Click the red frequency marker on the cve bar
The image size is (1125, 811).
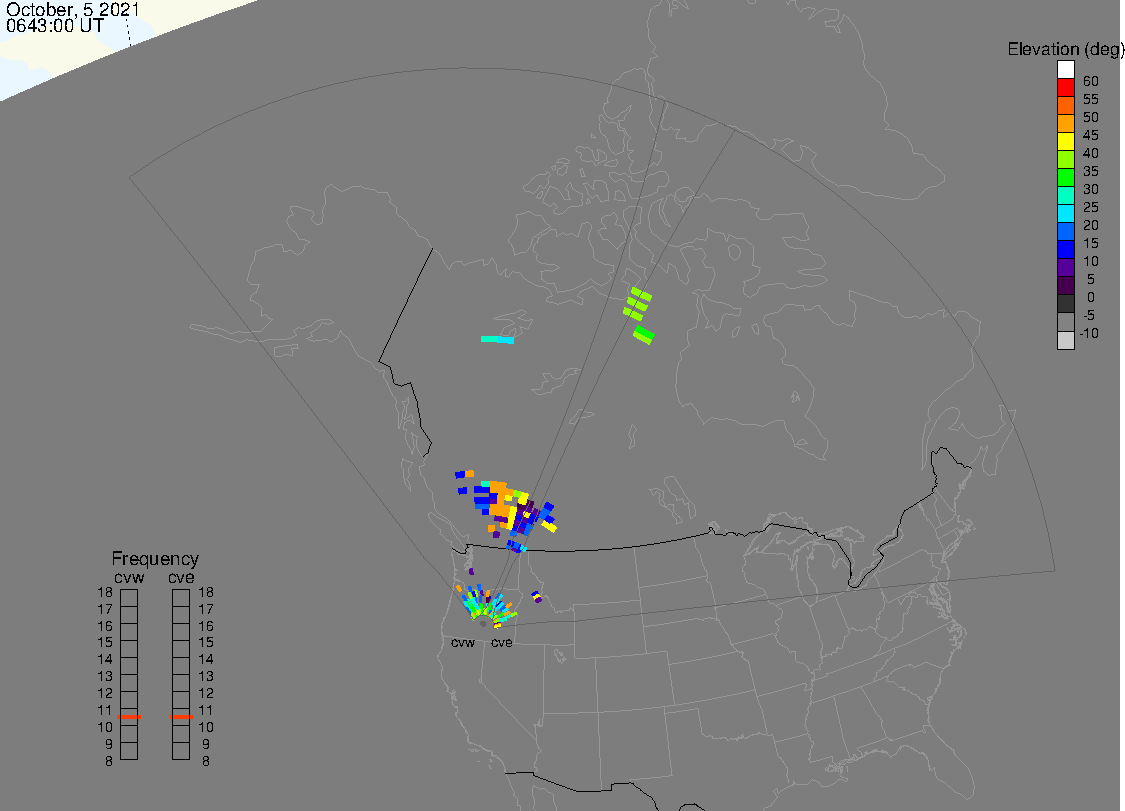(182, 716)
